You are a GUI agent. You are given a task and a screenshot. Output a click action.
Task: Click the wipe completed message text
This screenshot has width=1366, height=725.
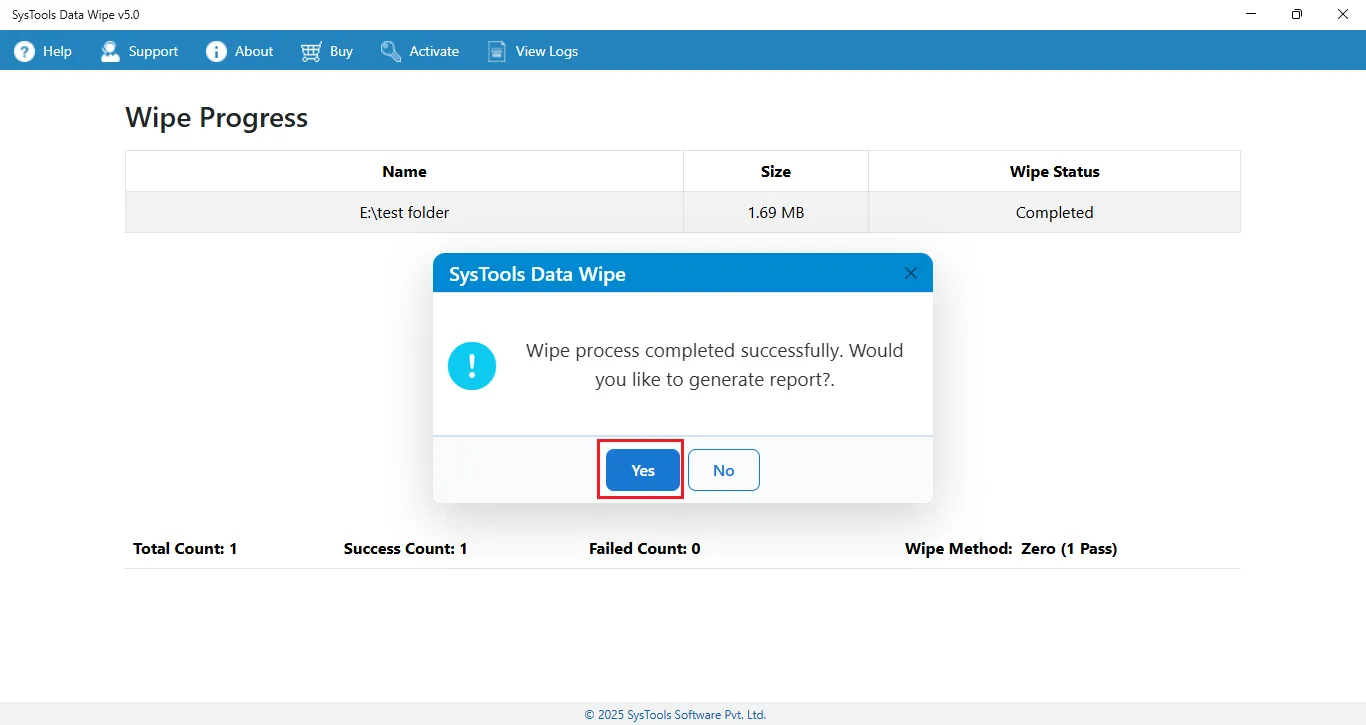(714, 365)
